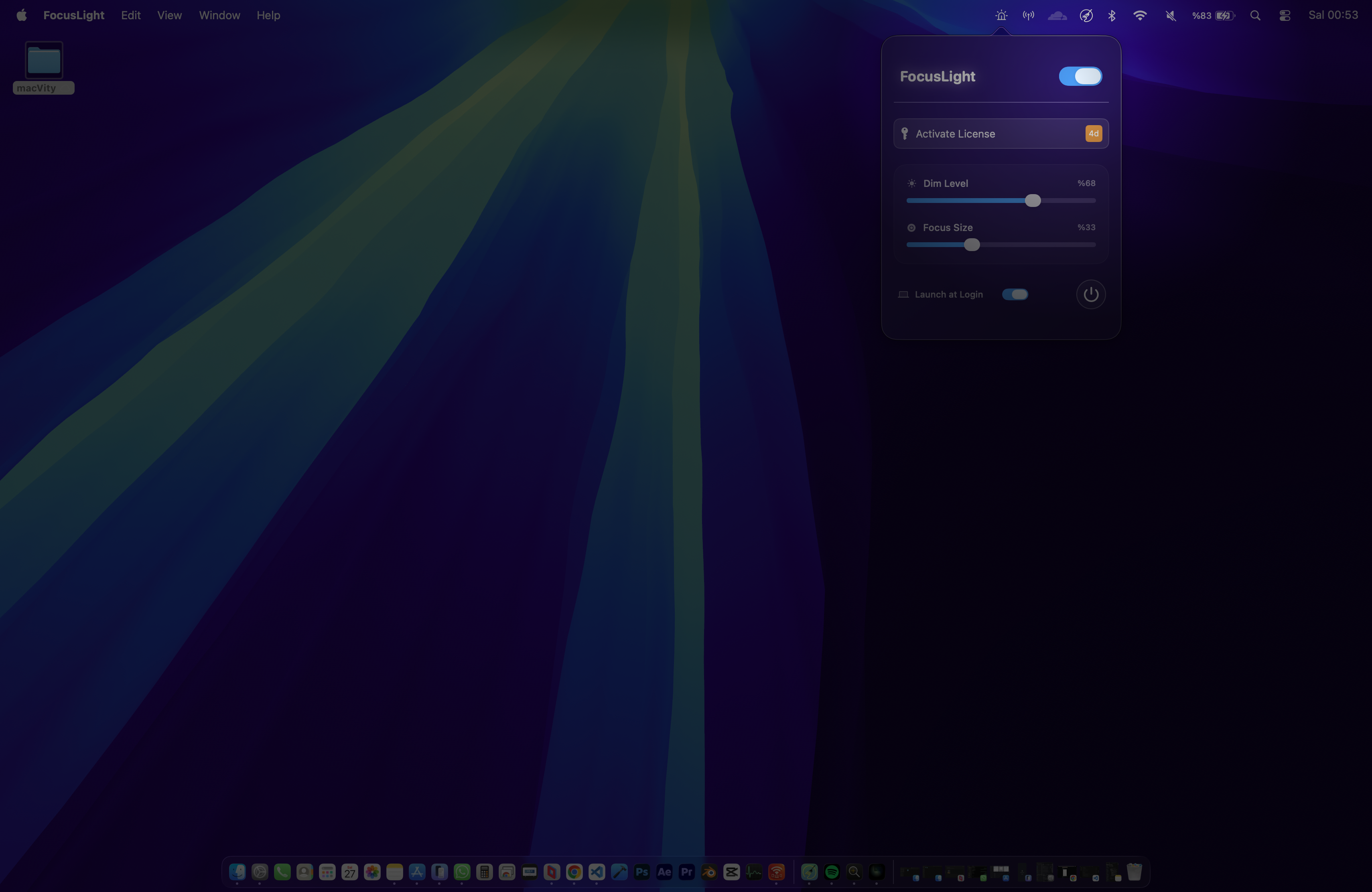Open Blender from the Dock
Viewport: 1372px width, 892px height.
(708, 872)
